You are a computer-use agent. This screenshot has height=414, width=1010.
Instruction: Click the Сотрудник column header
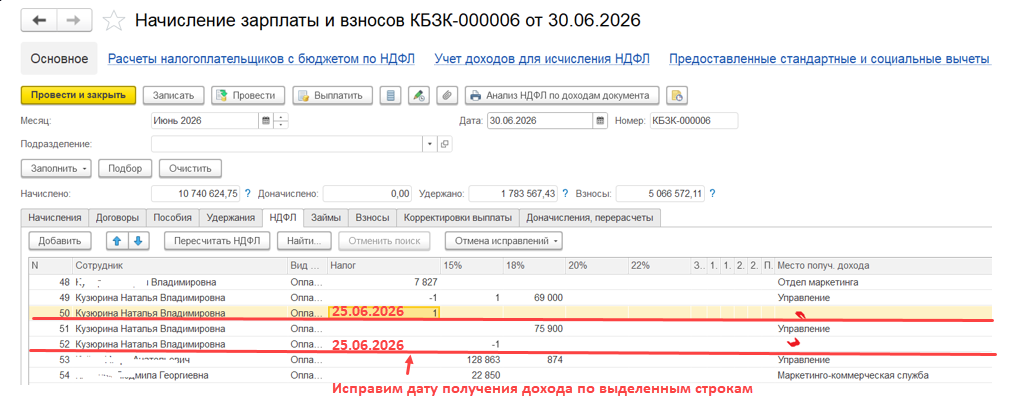click(179, 265)
